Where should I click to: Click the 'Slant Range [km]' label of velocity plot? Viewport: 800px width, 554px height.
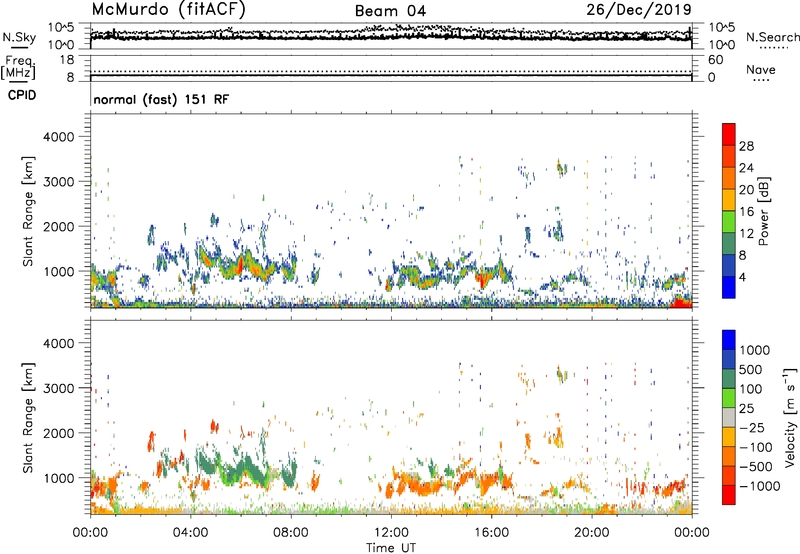point(28,418)
